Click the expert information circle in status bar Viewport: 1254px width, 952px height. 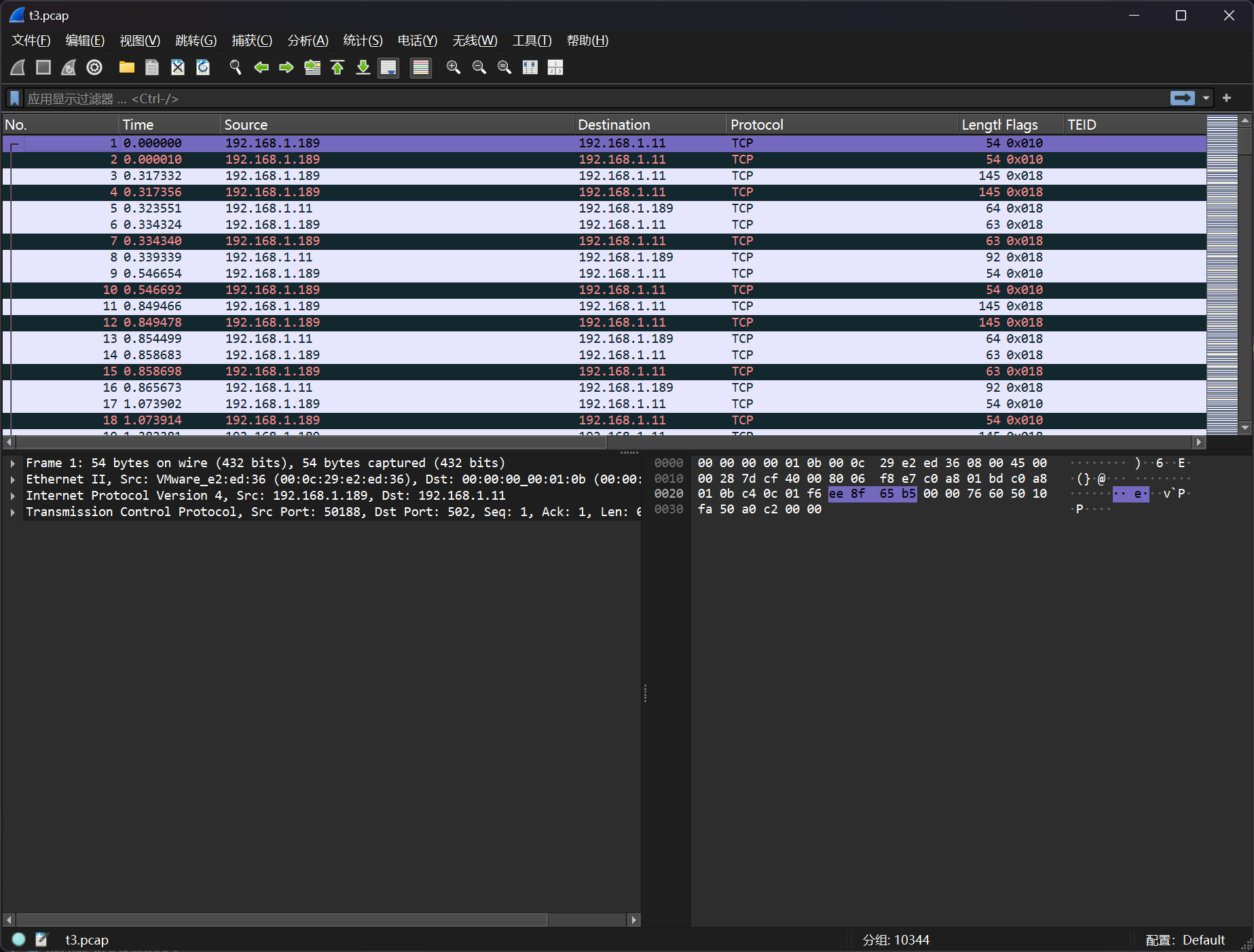coord(19,939)
